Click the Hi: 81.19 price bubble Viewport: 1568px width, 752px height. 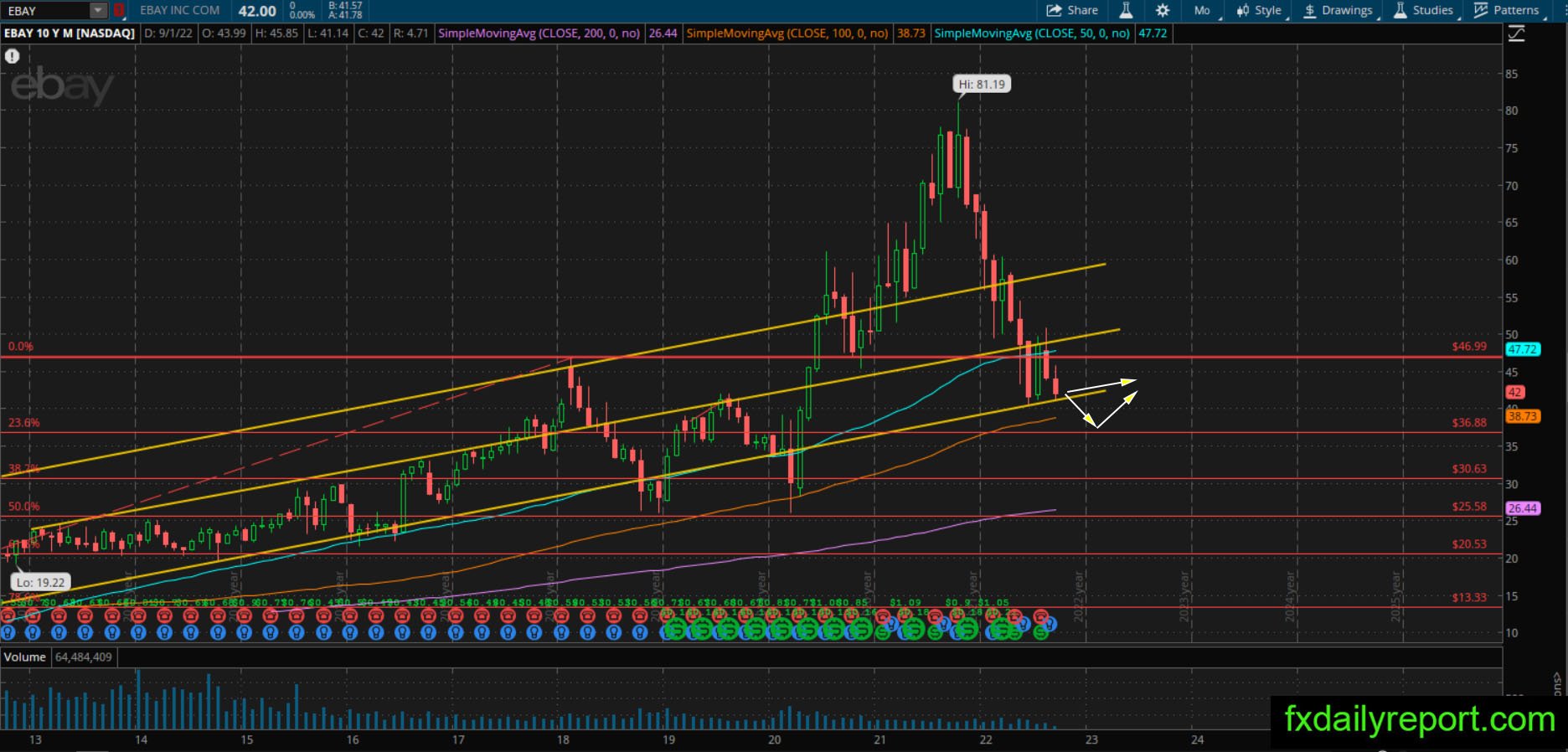tap(982, 84)
